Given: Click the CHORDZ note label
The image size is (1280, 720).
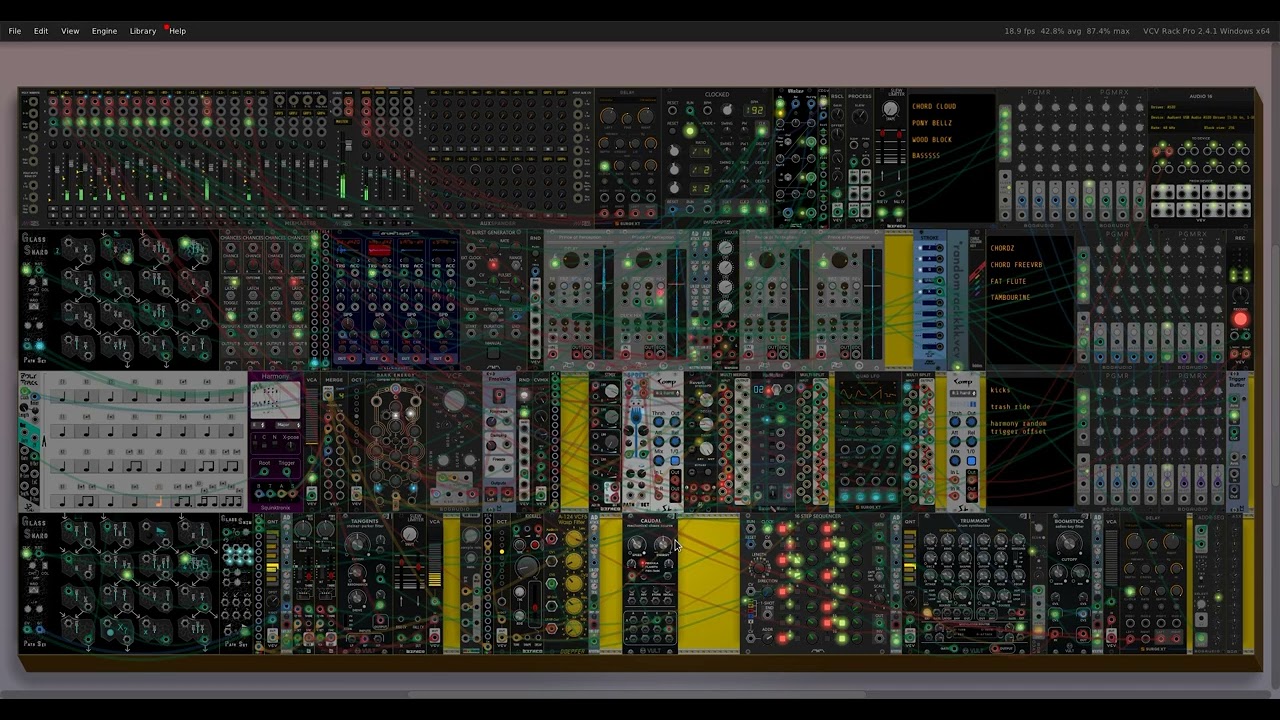Looking at the screenshot, I should [1002, 248].
